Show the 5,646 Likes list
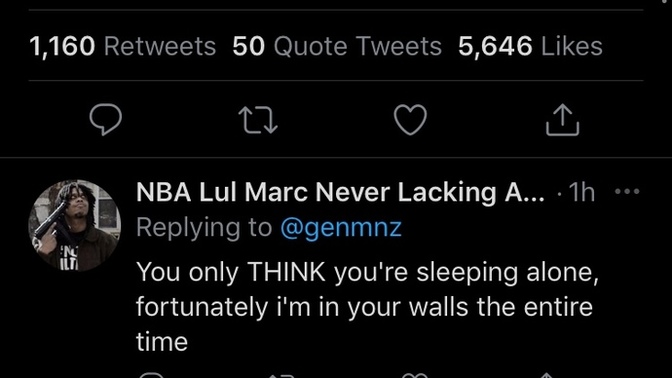The width and height of the screenshot is (672, 378). click(x=530, y=46)
